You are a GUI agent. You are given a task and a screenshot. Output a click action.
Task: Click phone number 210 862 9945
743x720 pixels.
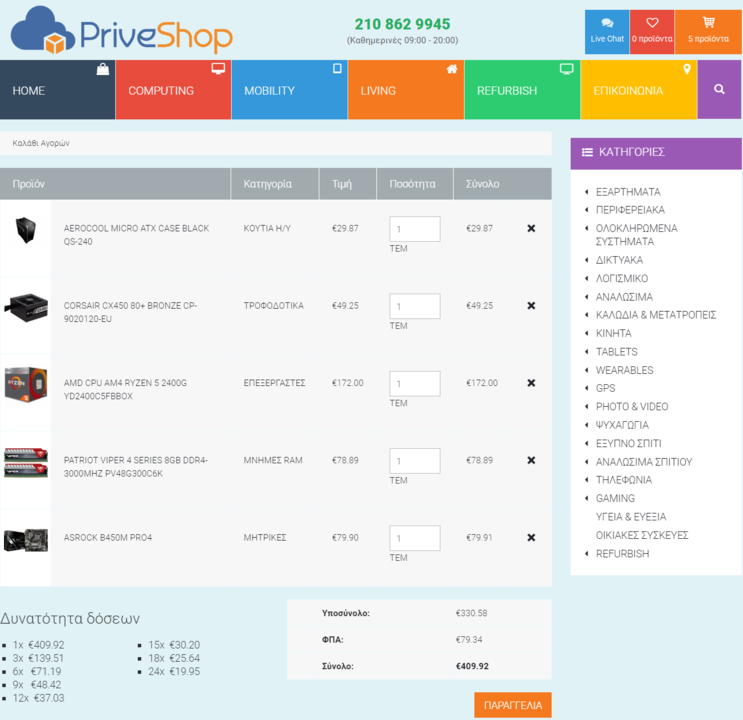(x=402, y=24)
